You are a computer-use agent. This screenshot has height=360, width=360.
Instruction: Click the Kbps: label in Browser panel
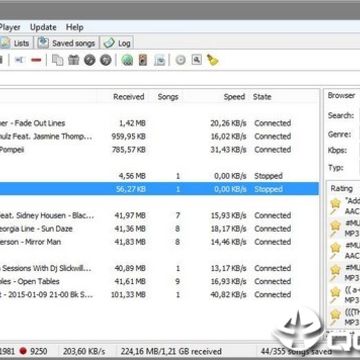pos(337,150)
